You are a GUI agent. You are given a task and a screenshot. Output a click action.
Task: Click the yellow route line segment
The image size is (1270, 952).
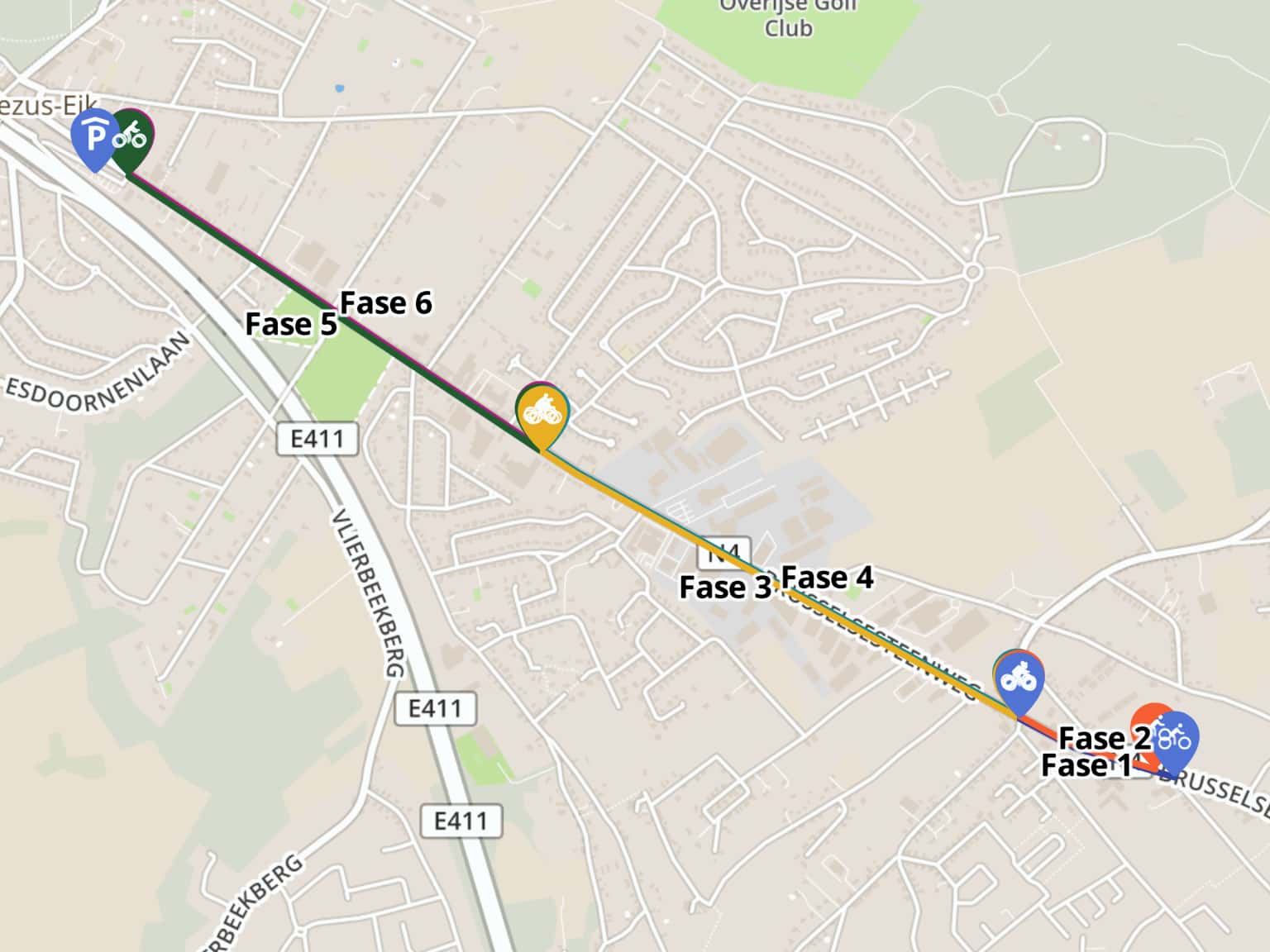pos(777,582)
